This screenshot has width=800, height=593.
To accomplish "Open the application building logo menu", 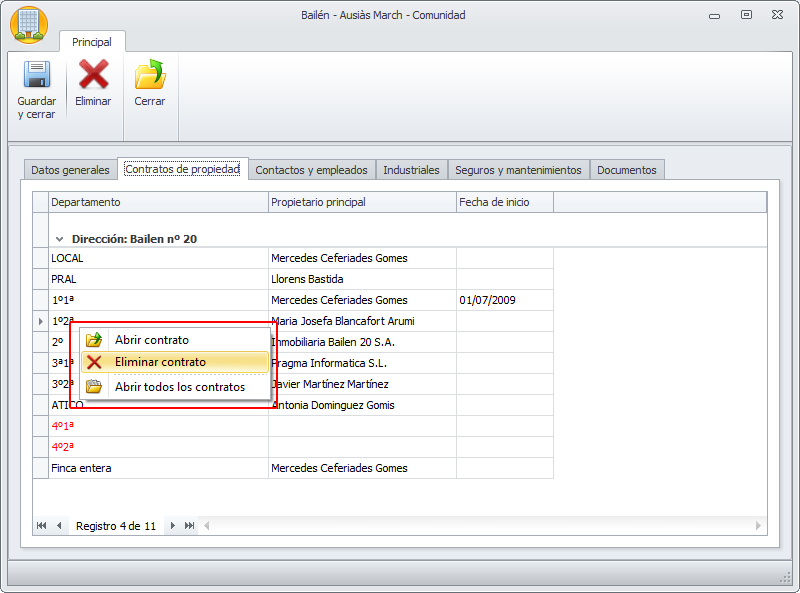I will (x=29, y=24).
